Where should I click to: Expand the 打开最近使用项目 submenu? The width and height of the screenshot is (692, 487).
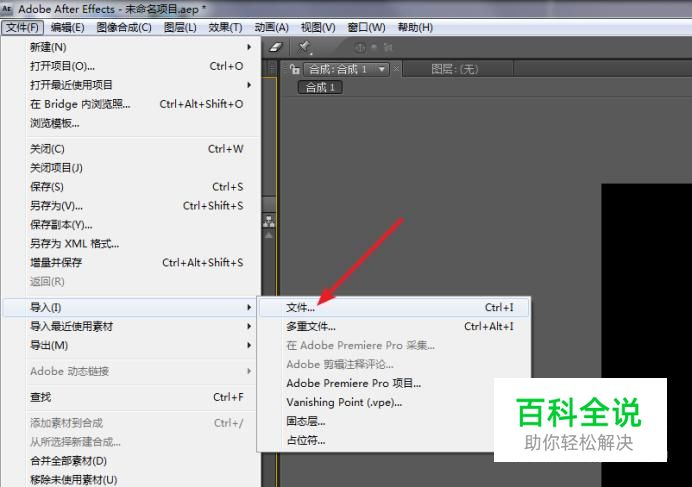pos(131,85)
